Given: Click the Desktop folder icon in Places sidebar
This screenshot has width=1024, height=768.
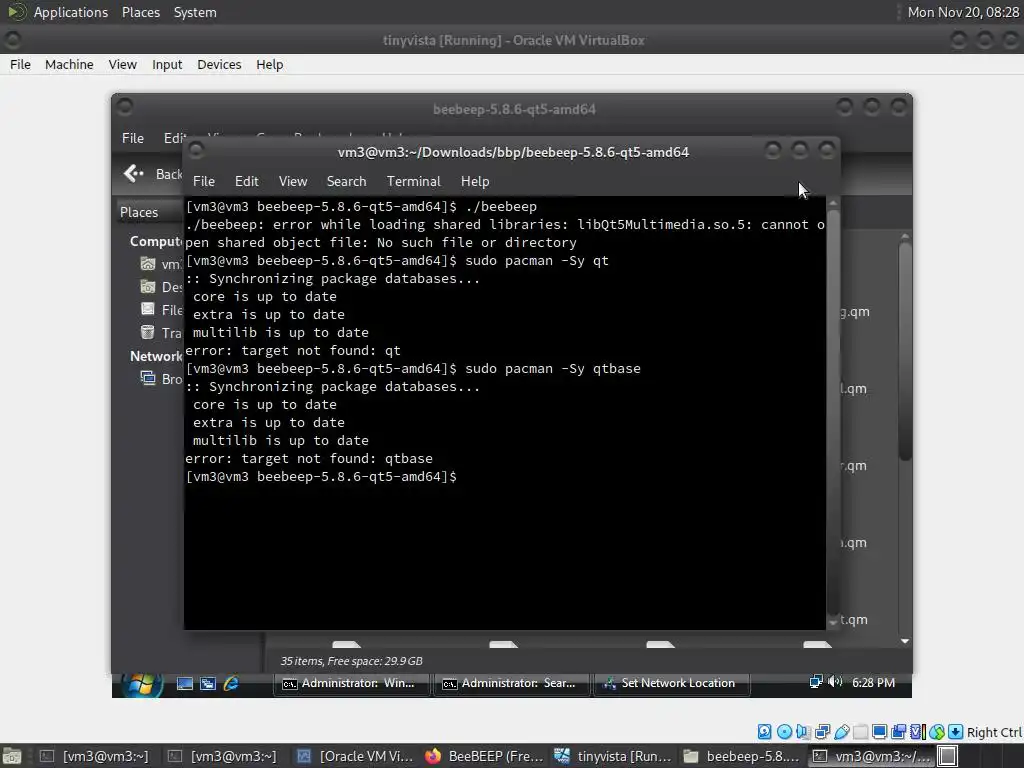Looking at the screenshot, I should 148,287.
